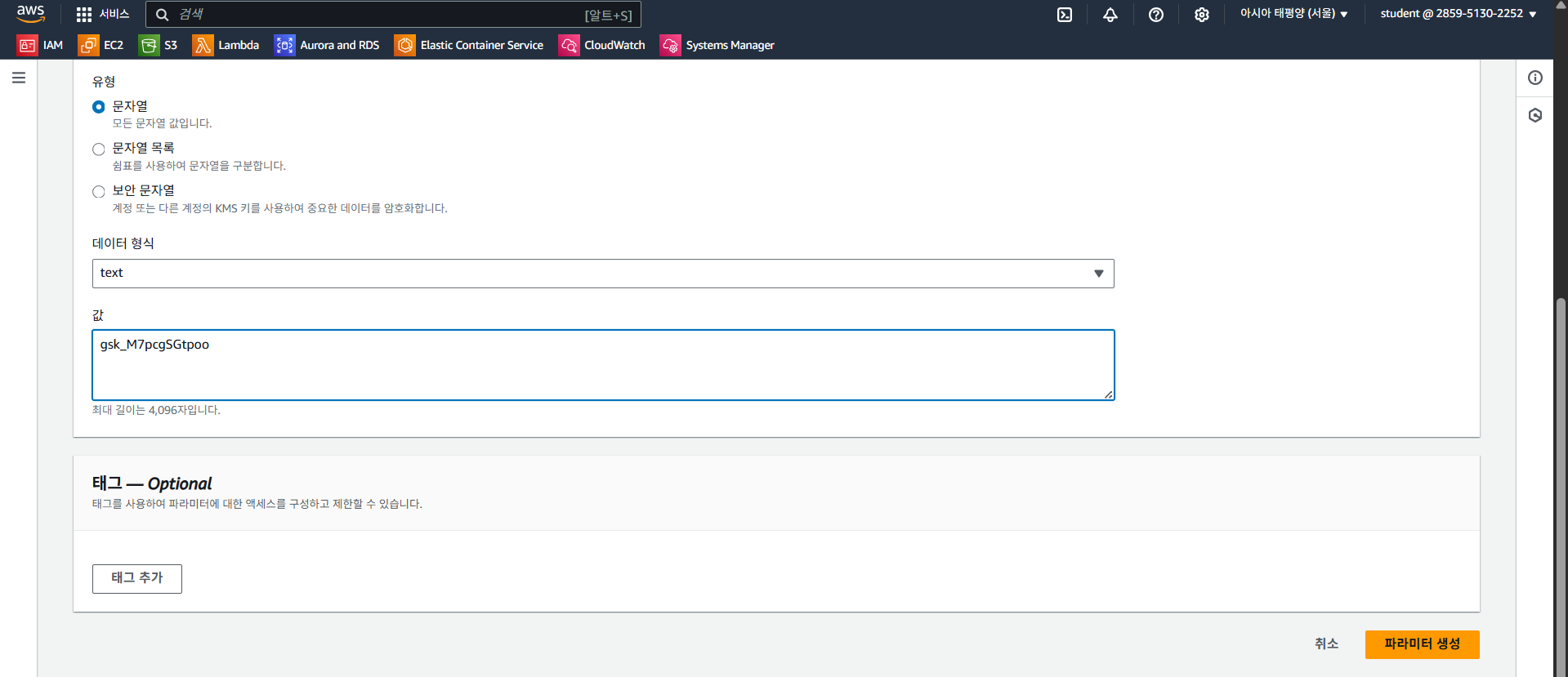Screen dimensions: 1568x677
Task: Open the Elastic Container Service shortcut icon
Action: (x=404, y=45)
